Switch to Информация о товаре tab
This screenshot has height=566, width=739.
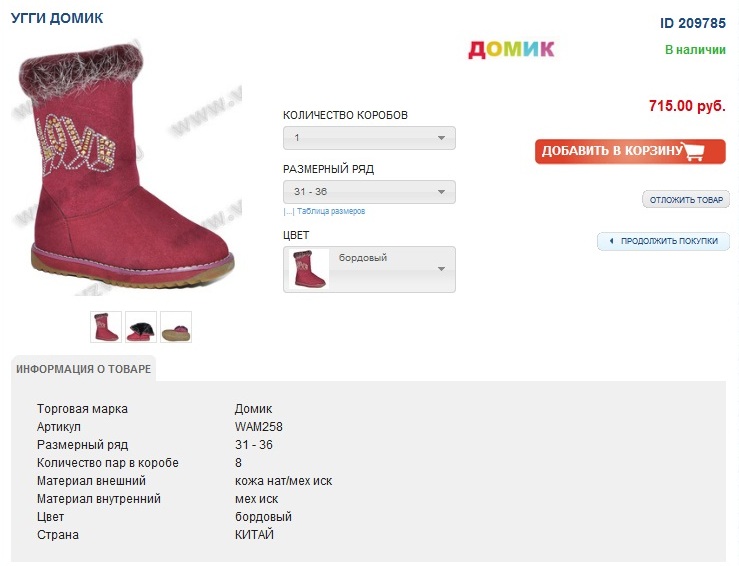[x=83, y=369]
